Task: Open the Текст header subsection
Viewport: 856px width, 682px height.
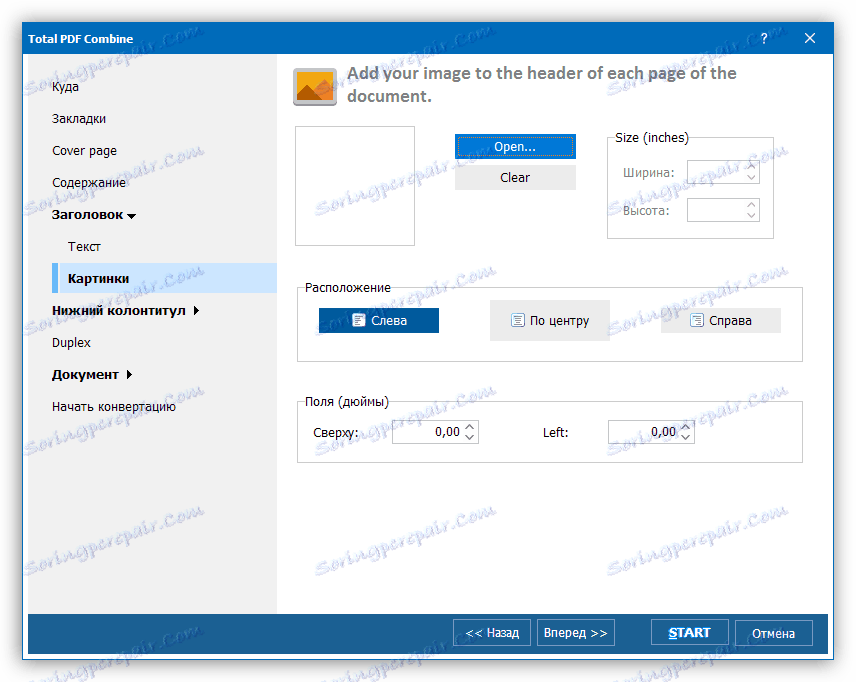Action: (x=84, y=247)
